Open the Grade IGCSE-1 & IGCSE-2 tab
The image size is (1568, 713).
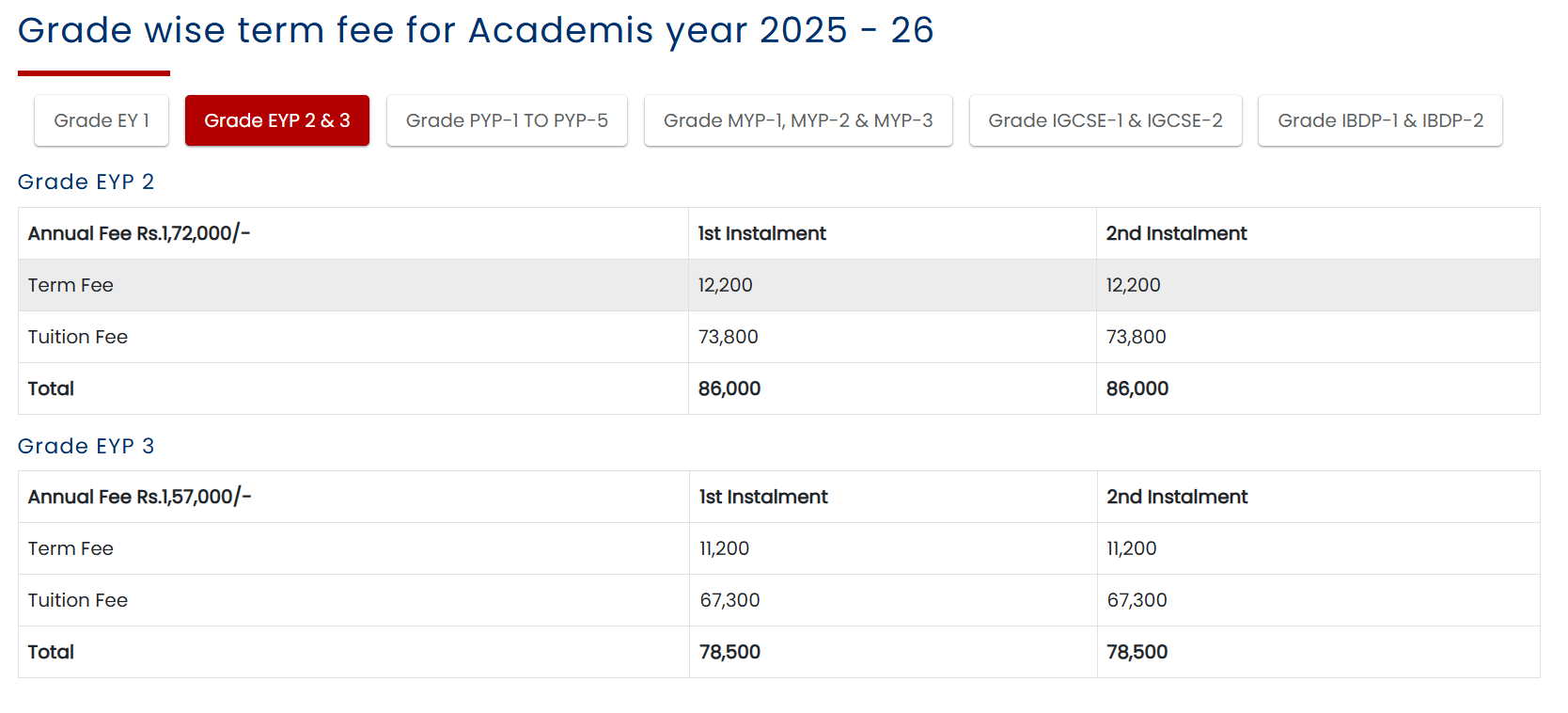click(x=1105, y=120)
